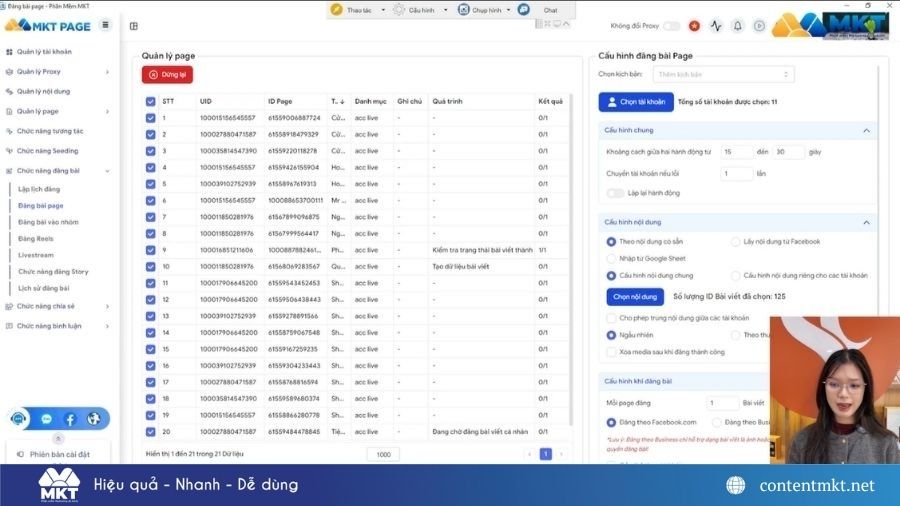Click the play circle icon in header
This screenshot has width=900, height=506.
click(759, 26)
